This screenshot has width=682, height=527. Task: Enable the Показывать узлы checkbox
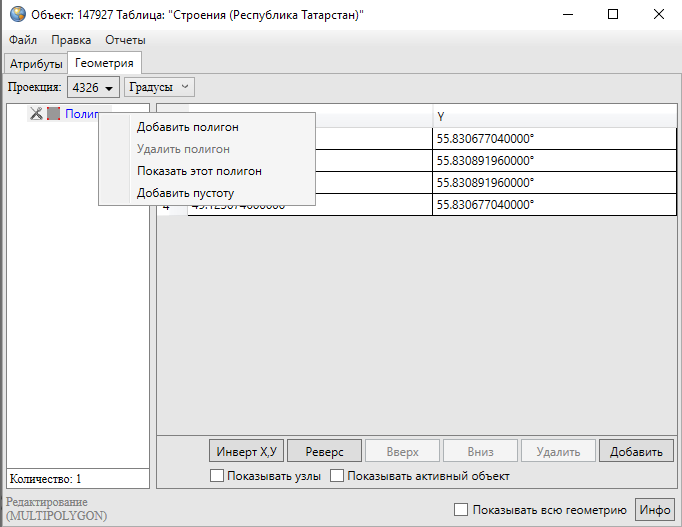(x=217, y=476)
